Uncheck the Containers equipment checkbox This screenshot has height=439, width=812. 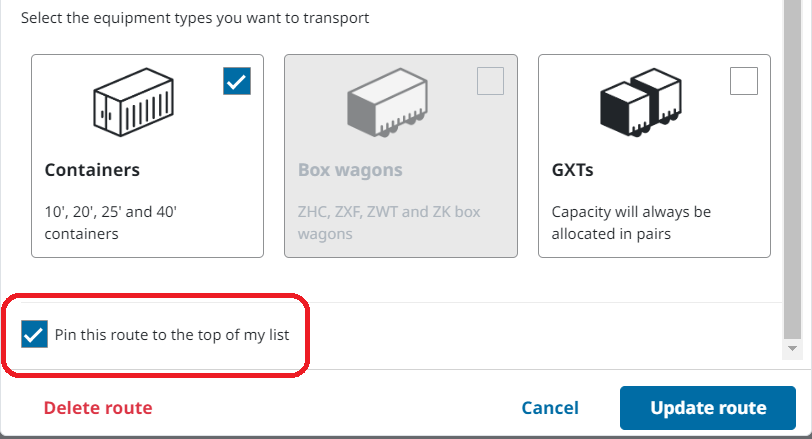(x=237, y=82)
